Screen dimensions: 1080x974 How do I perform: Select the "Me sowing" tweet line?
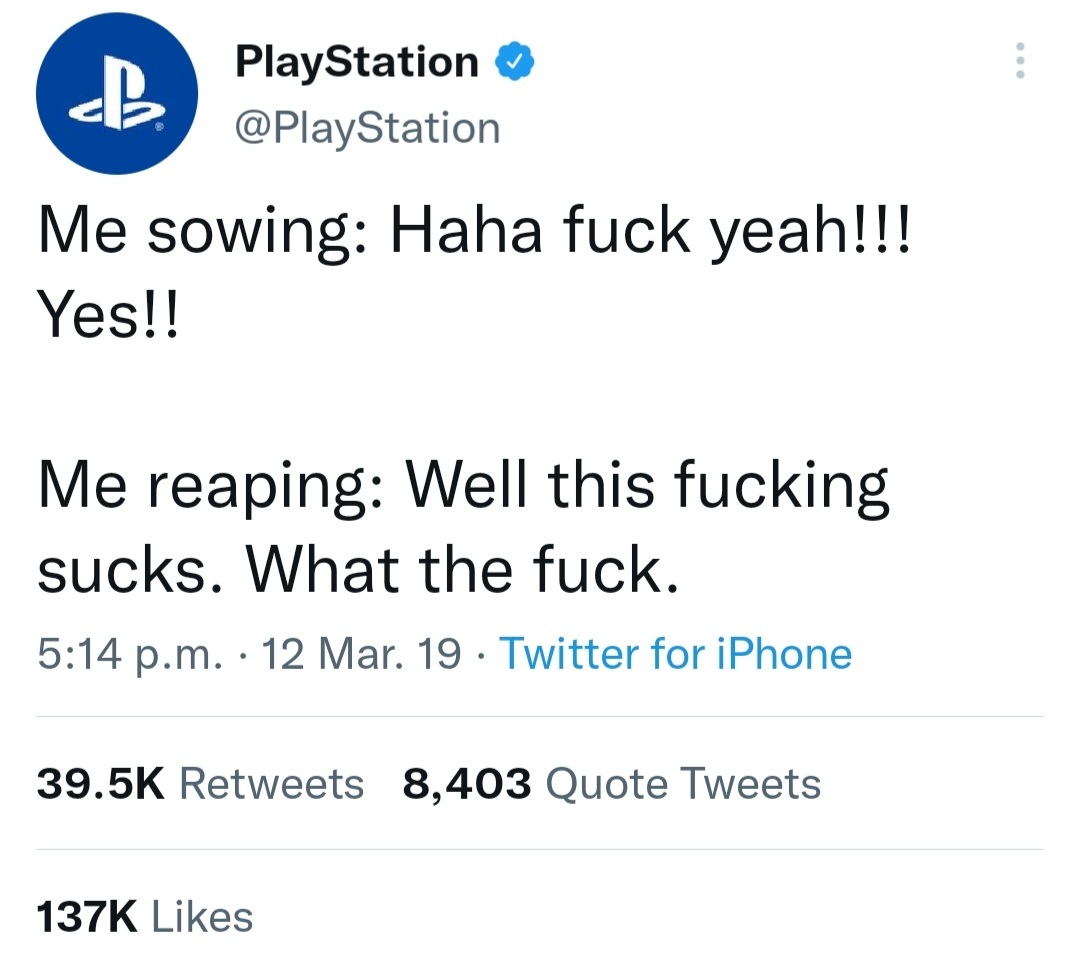475,232
